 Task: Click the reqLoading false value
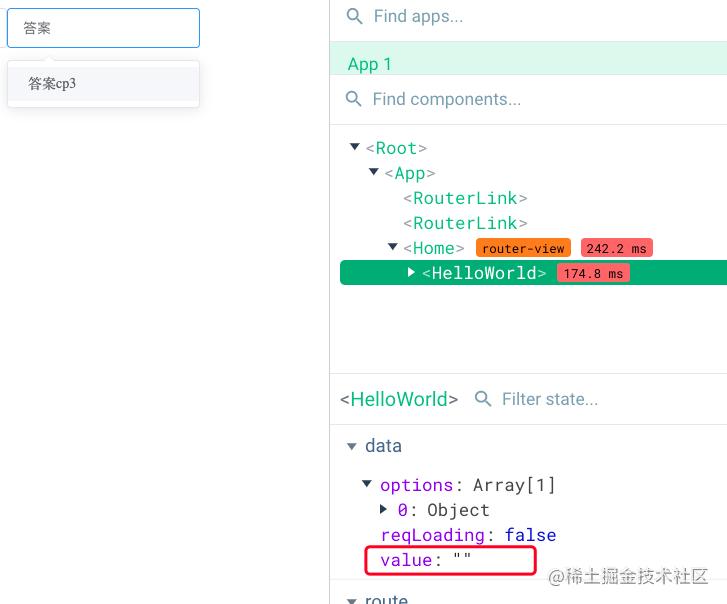coord(530,535)
